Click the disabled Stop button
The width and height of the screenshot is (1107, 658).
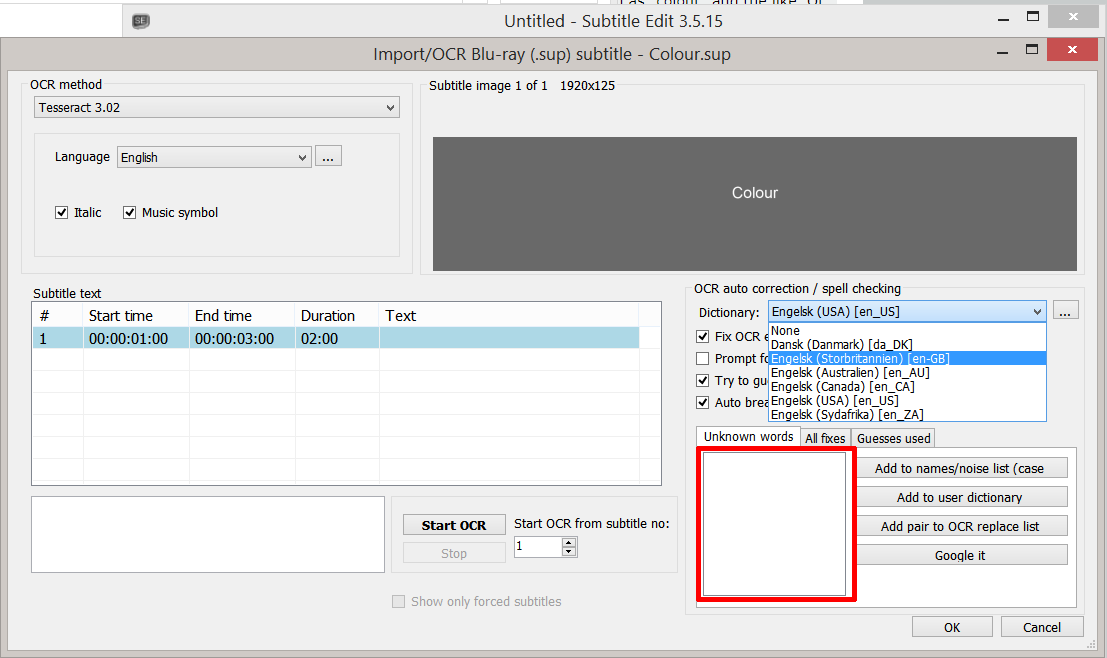coord(454,553)
